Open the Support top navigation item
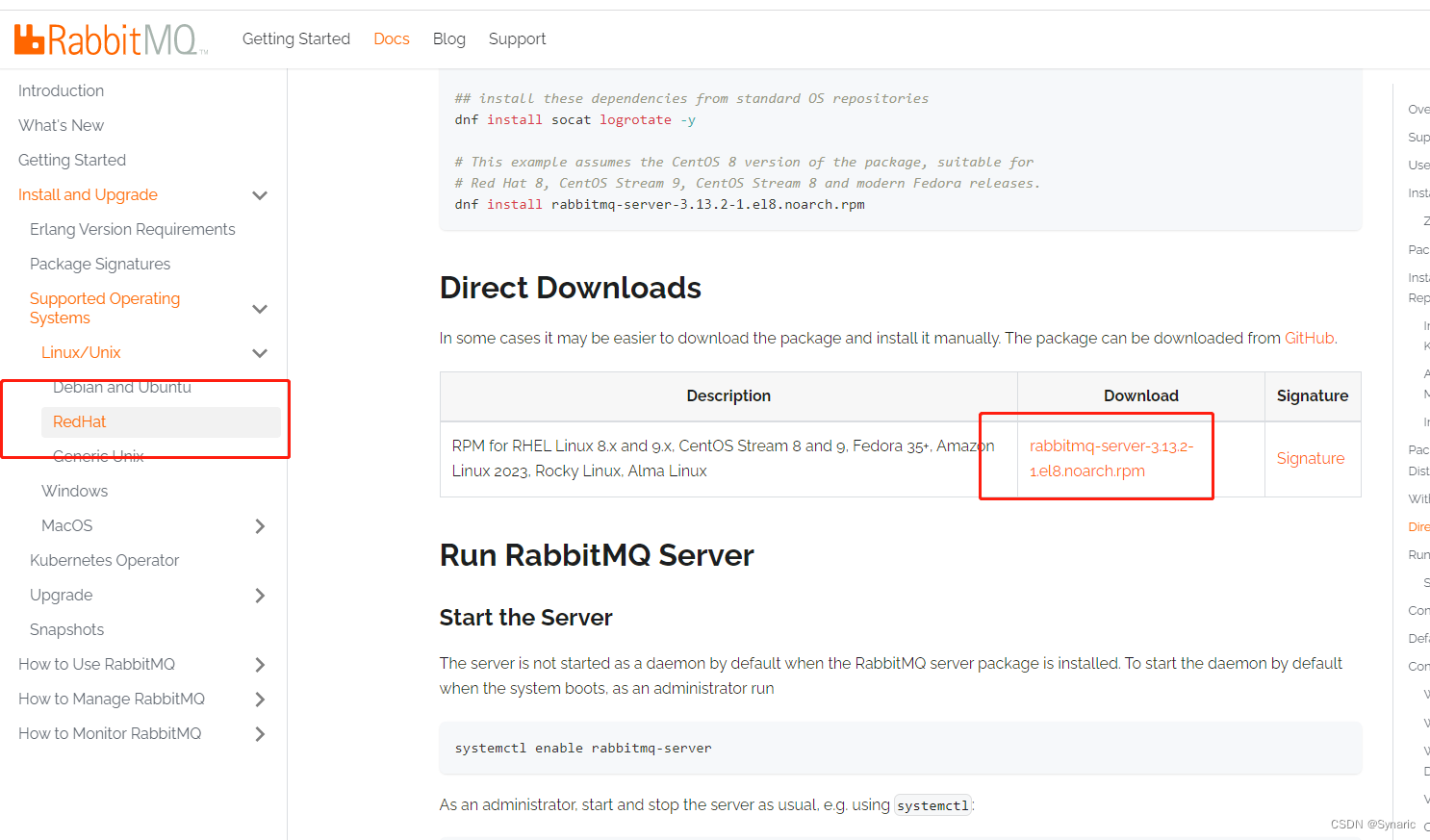The image size is (1430, 840). [x=517, y=38]
